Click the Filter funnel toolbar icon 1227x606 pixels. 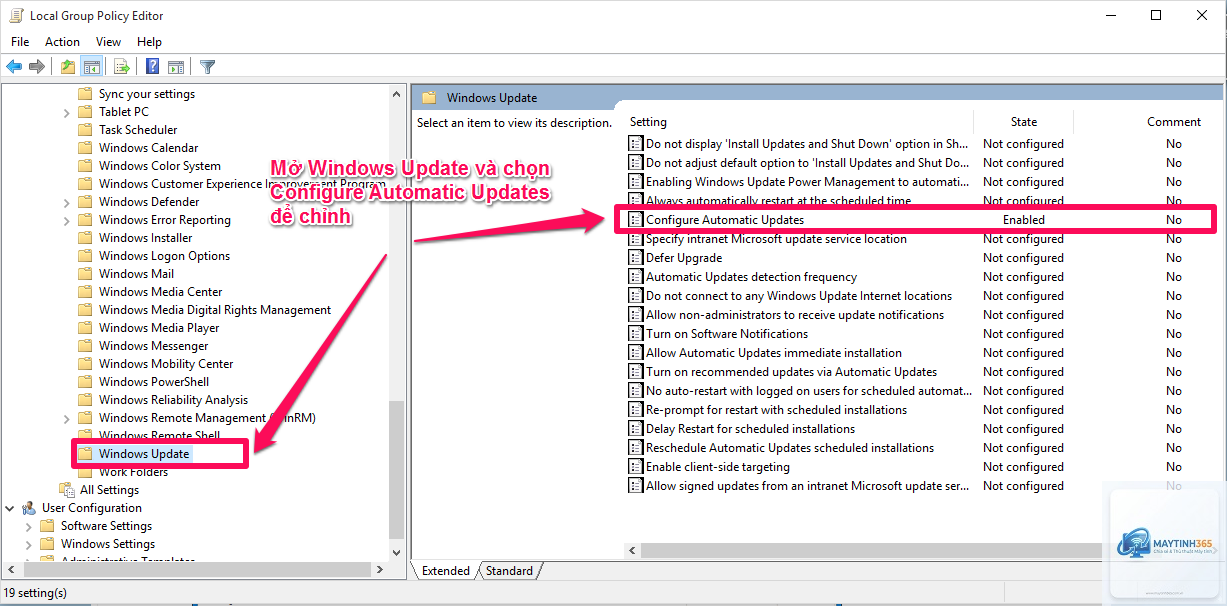coord(207,67)
